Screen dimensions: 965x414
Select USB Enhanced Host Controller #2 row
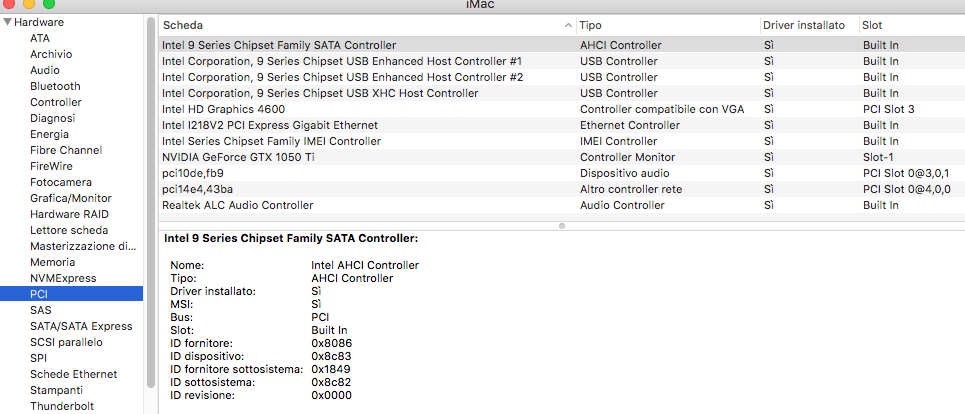click(561, 77)
